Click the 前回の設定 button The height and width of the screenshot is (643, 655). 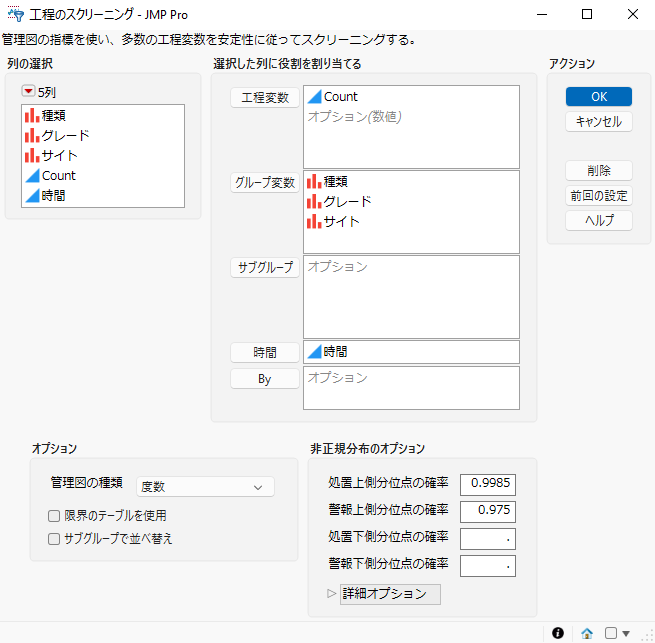click(599, 196)
